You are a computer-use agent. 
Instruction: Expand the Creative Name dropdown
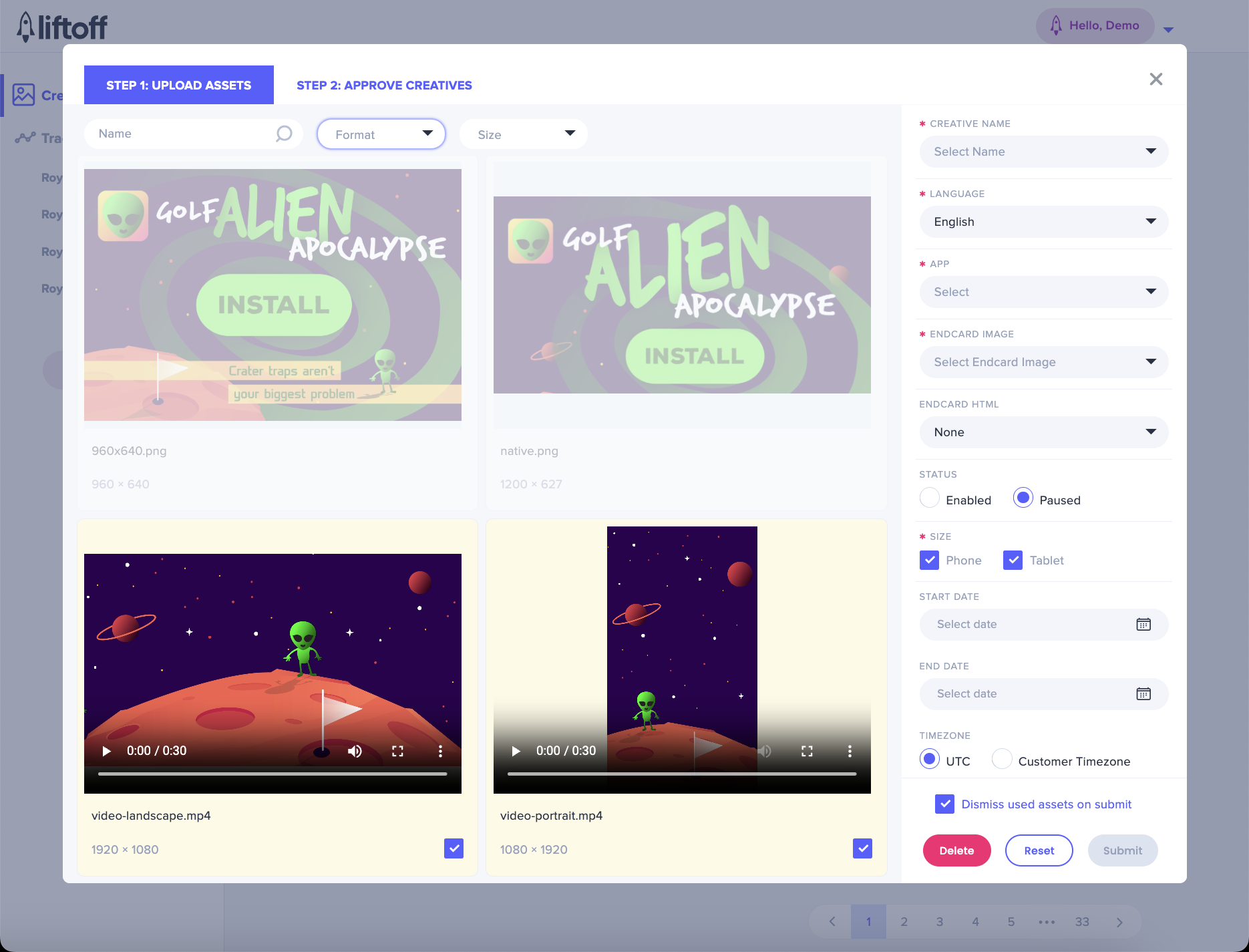[x=1043, y=152]
